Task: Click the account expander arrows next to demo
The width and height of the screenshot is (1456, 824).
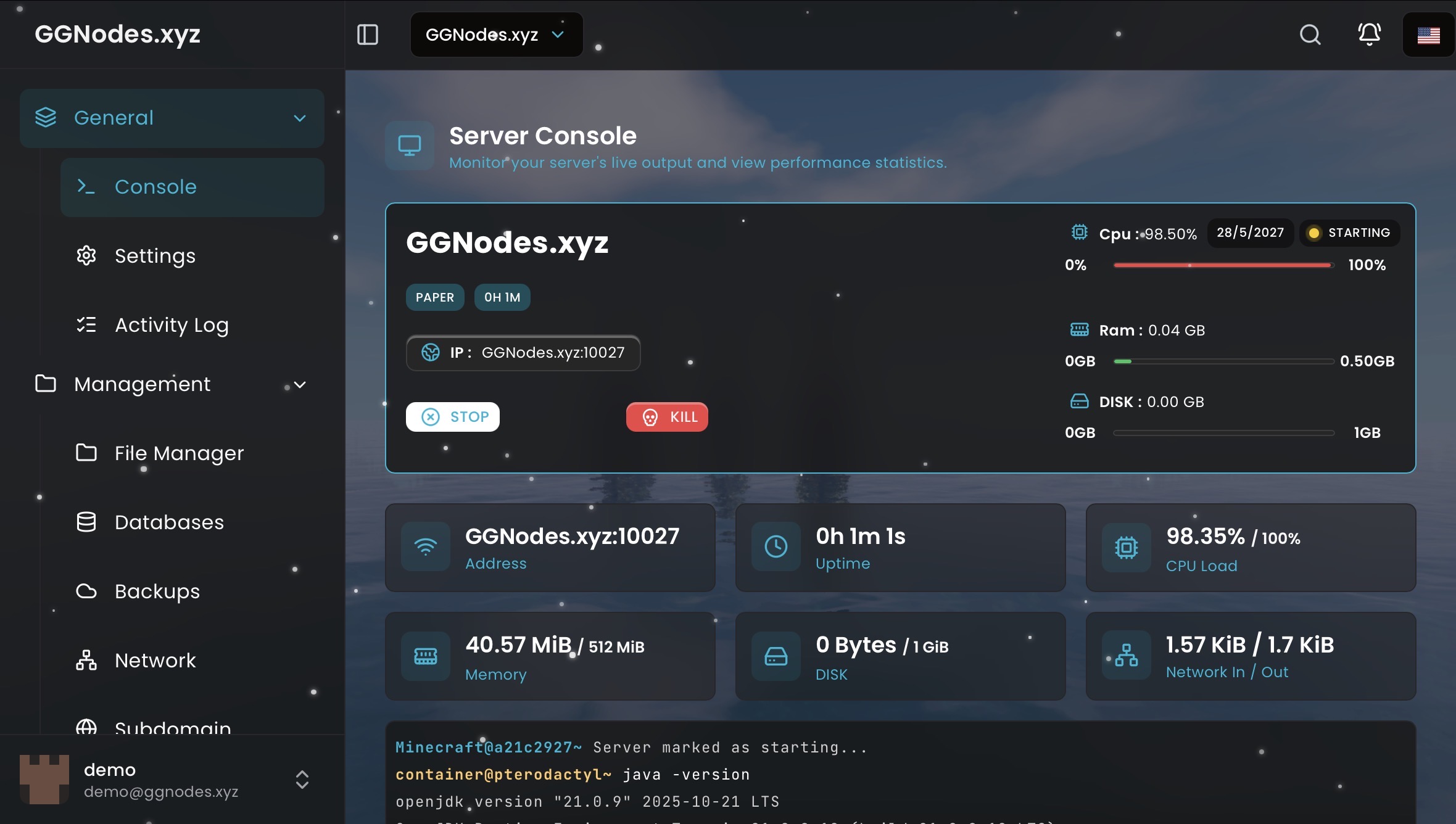Action: pyautogui.click(x=302, y=780)
